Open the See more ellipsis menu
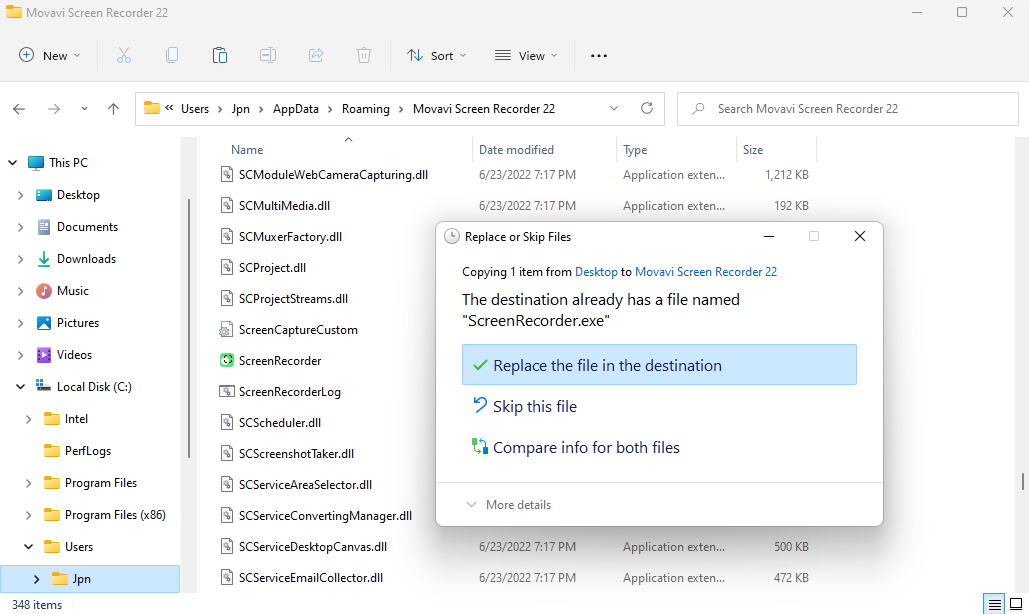Image resolution: width=1029 pixels, height=614 pixels. (598, 56)
